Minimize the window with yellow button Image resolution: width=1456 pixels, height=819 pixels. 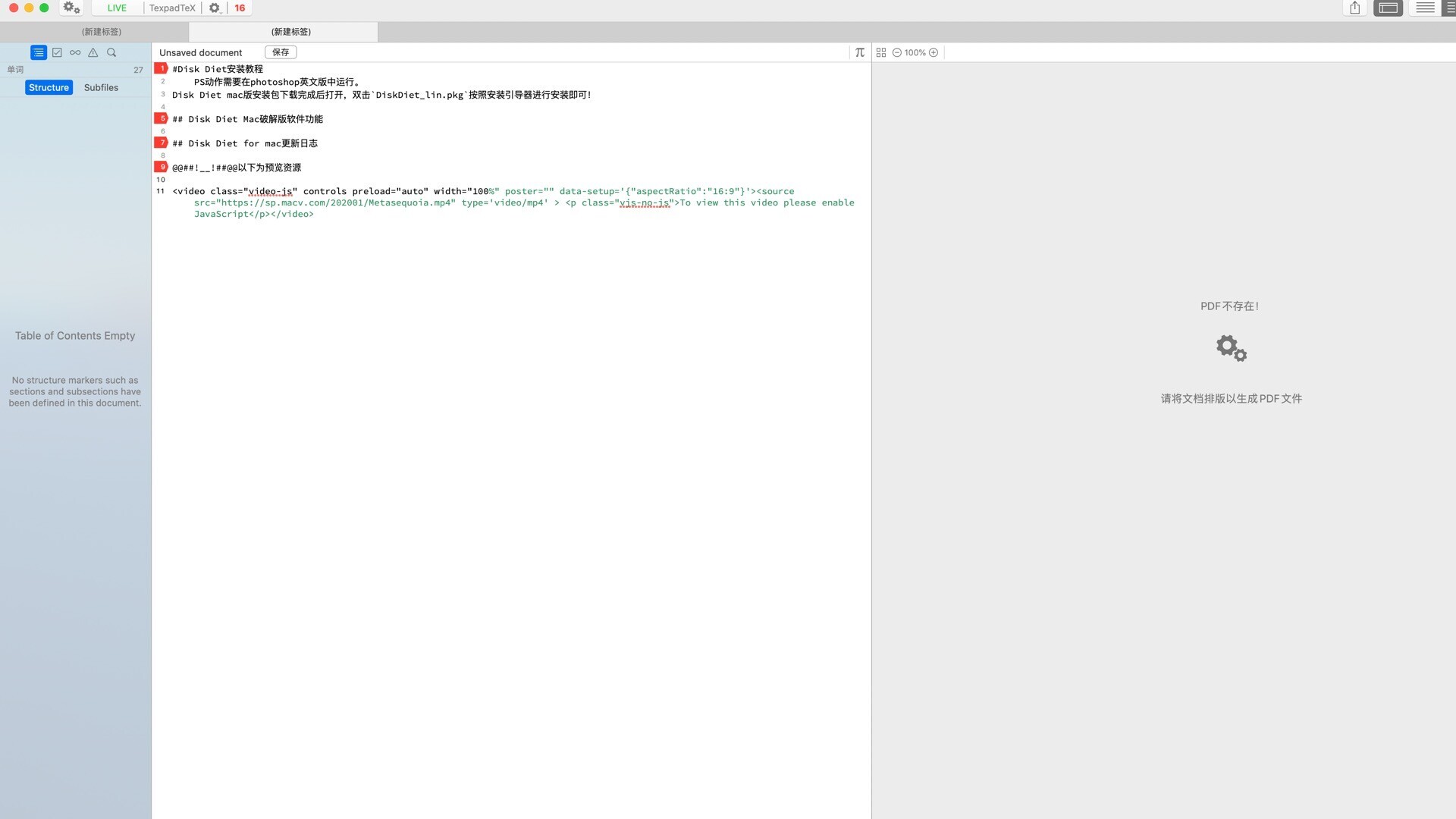29,8
